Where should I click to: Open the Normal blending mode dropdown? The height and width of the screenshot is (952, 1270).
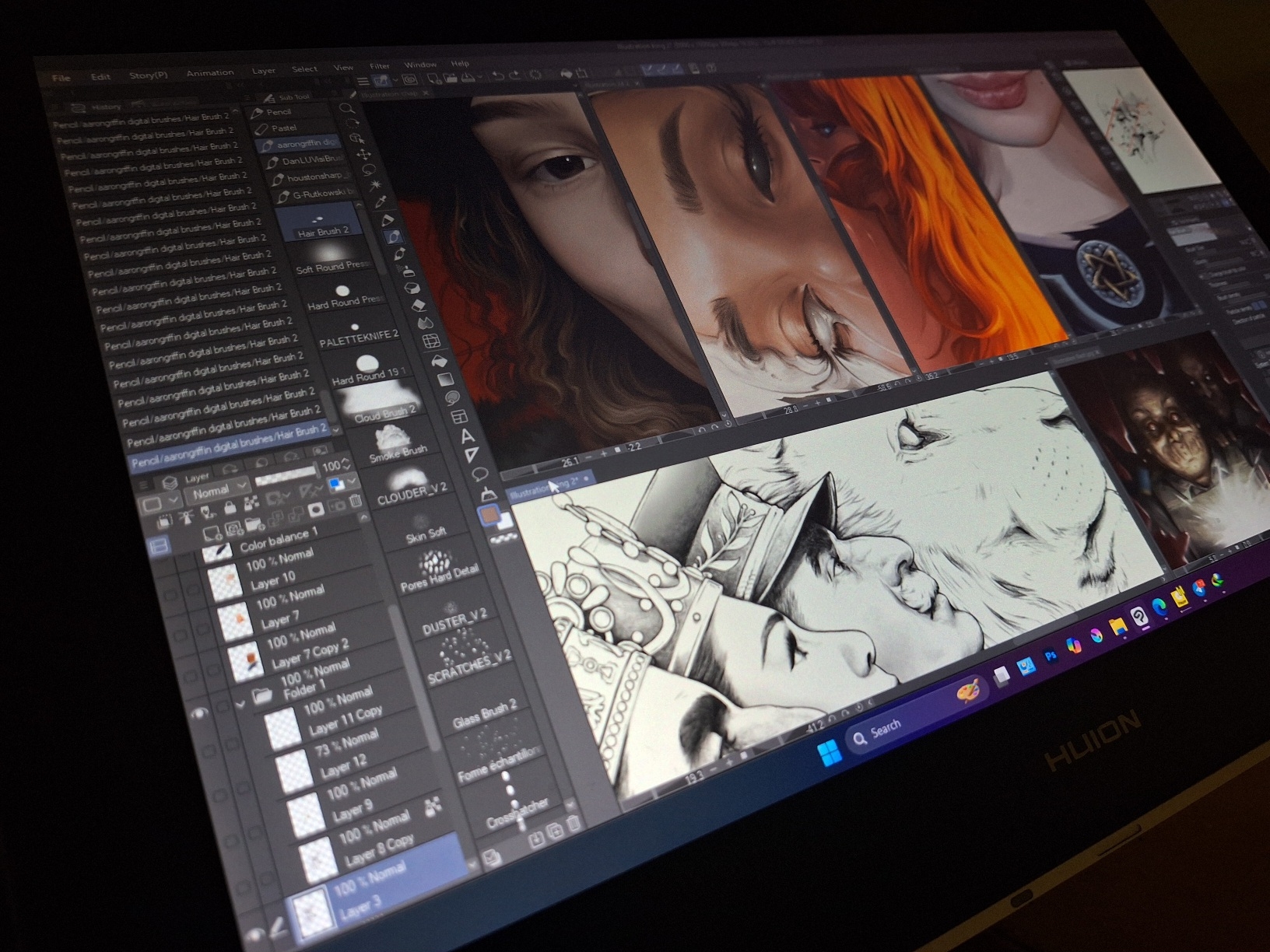tap(219, 491)
